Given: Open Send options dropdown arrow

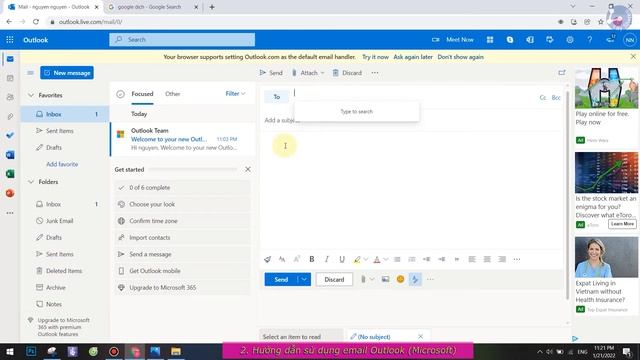Looking at the screenshot, I should click(x=304, y=279).
